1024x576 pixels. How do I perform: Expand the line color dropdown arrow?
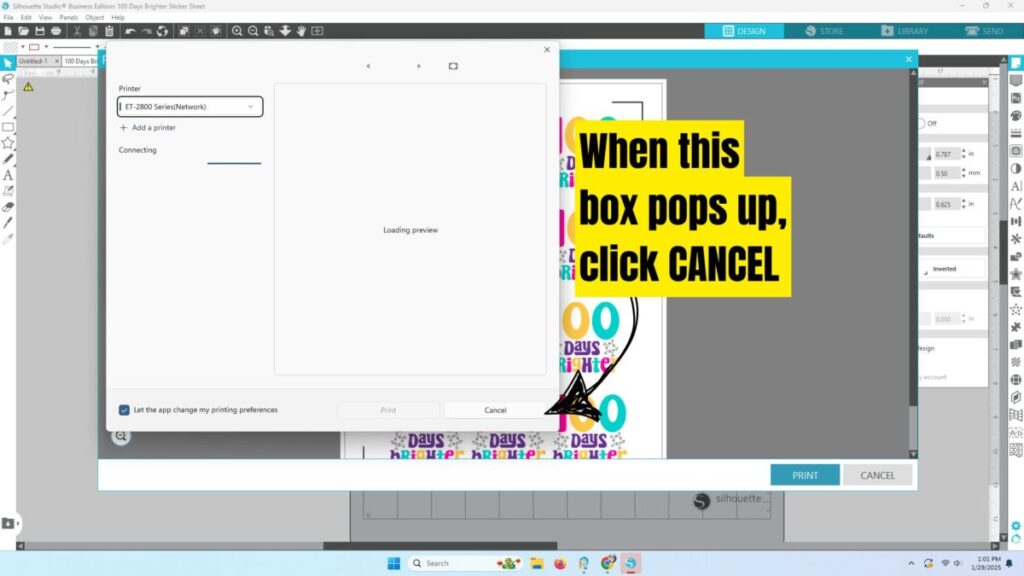(46, 47)
